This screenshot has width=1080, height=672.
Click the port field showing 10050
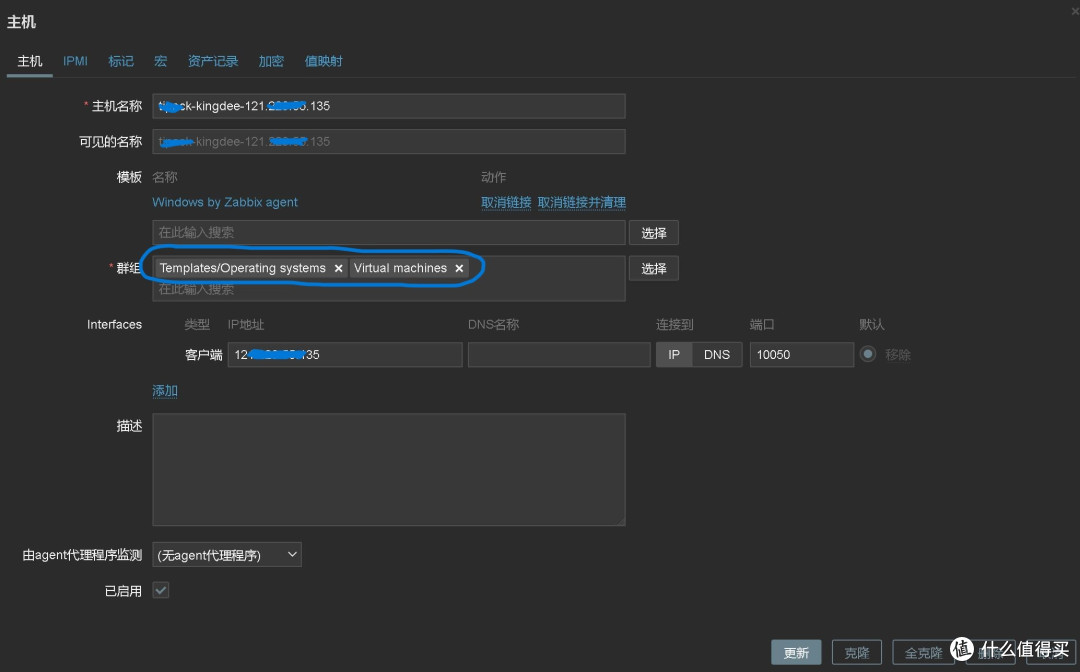tap(802, 355)
